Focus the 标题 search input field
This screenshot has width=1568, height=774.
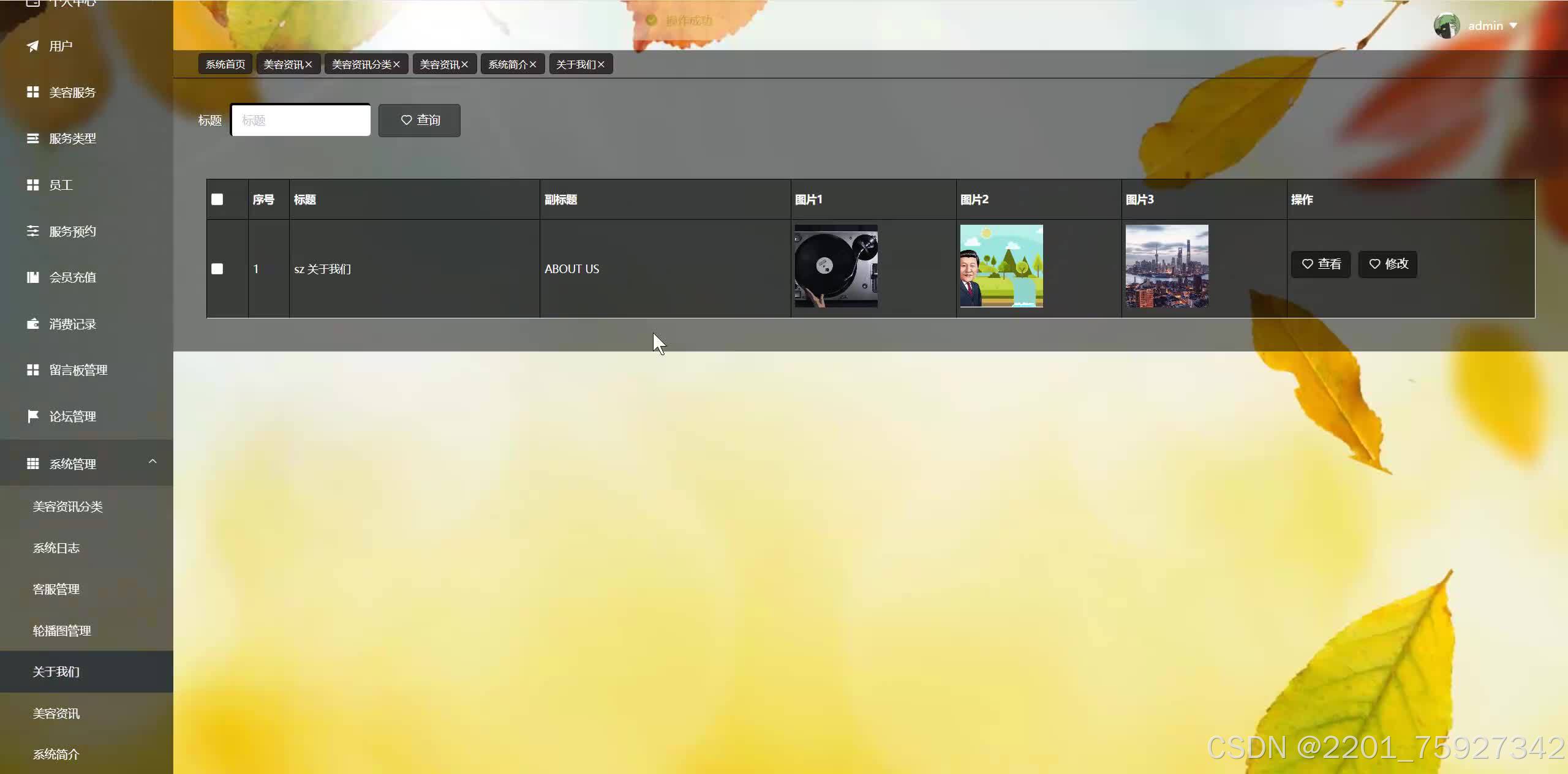301,120
